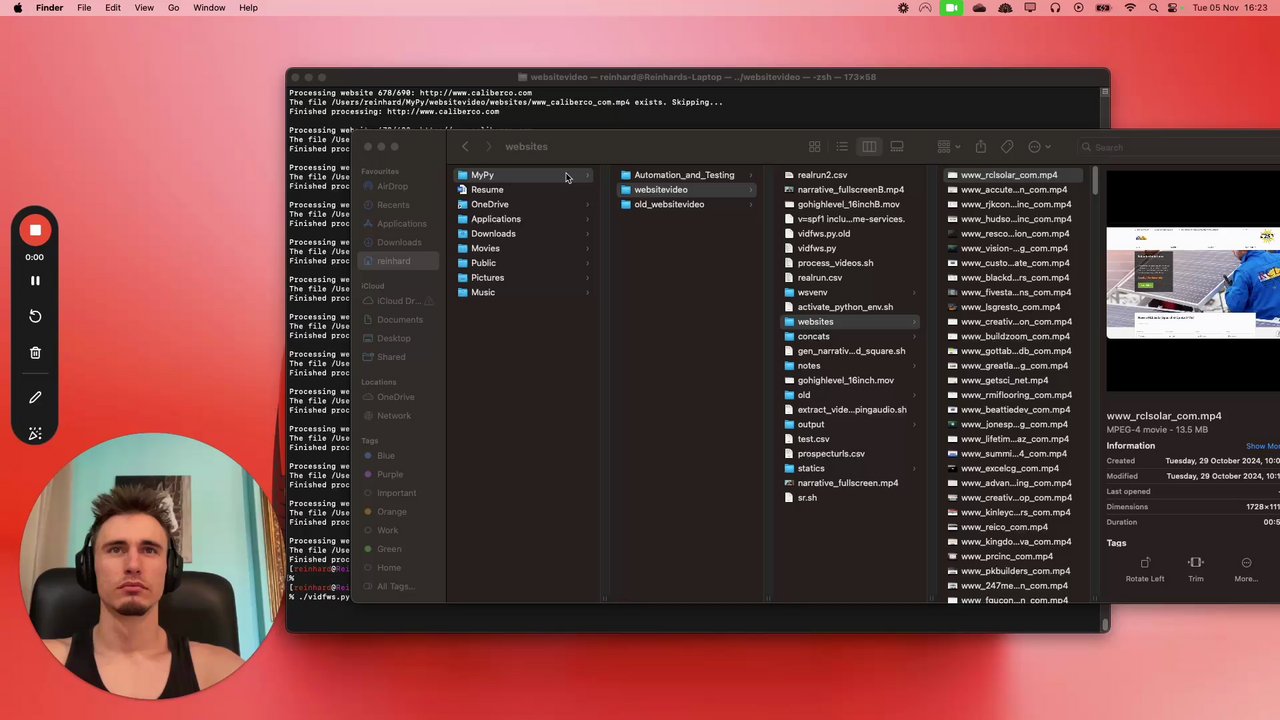Viewport: 1280px width, 720px height.
Task: Open the Wi-Fi menu bar icon
Action: [1130, 8]
